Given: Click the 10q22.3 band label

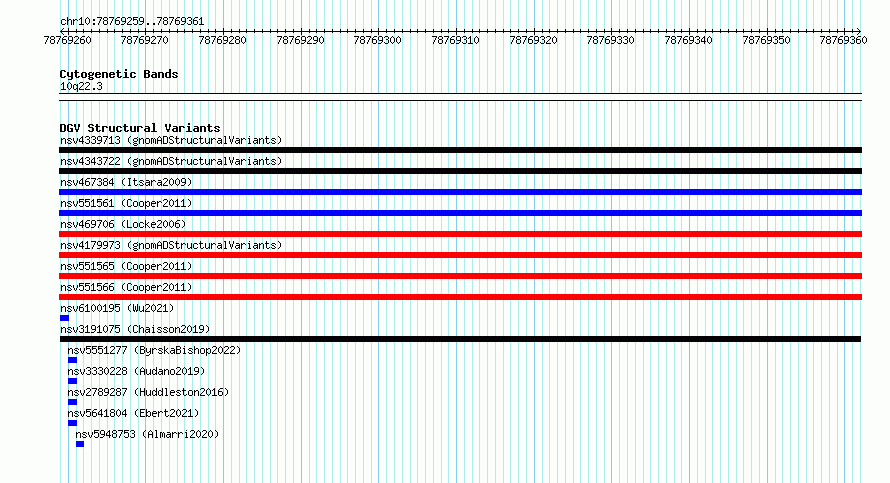Looking at the screenshot, I should pos(81,86).
